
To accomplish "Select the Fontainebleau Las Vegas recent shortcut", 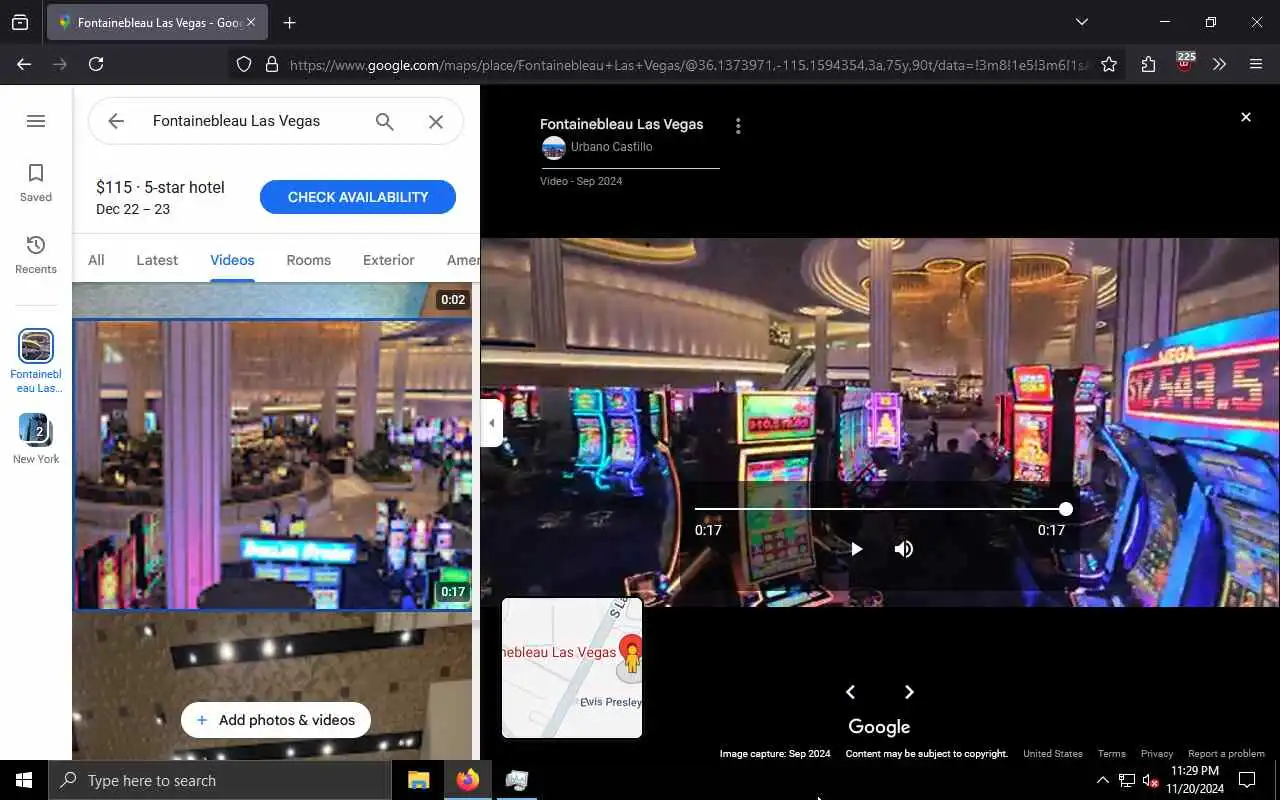I will click(36, 361).
